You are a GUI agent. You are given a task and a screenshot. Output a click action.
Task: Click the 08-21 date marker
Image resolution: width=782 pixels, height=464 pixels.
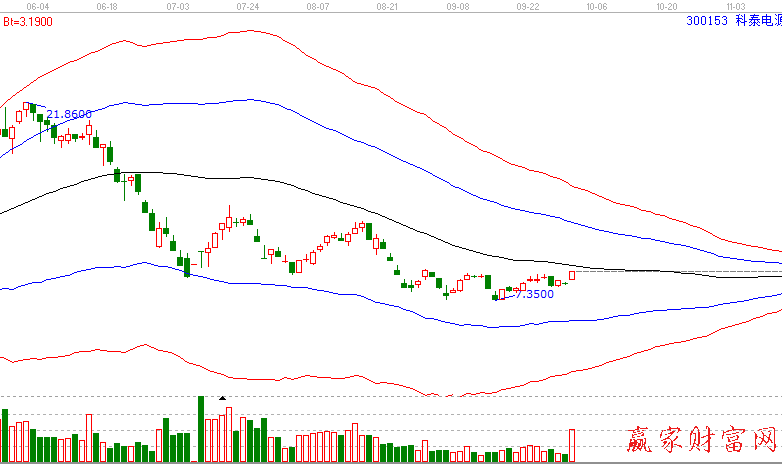coord(388,6)
